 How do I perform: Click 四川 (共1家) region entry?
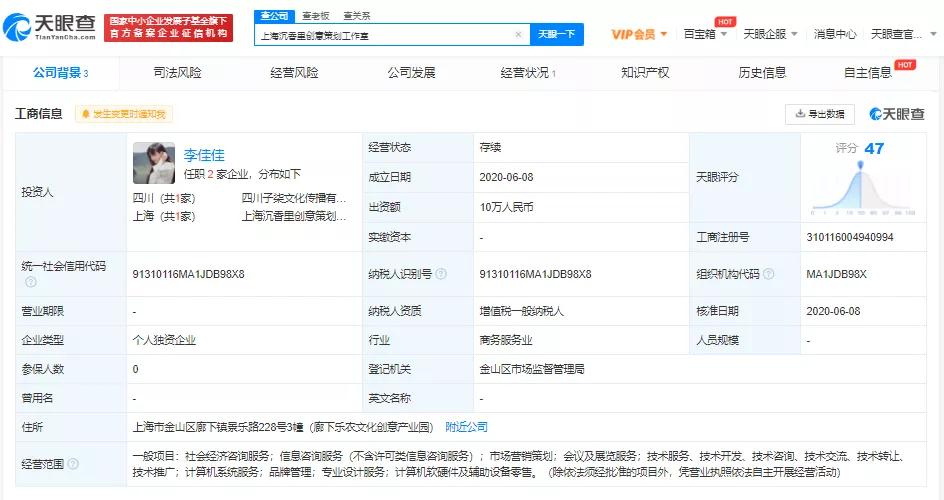click(x=164, y=198)
